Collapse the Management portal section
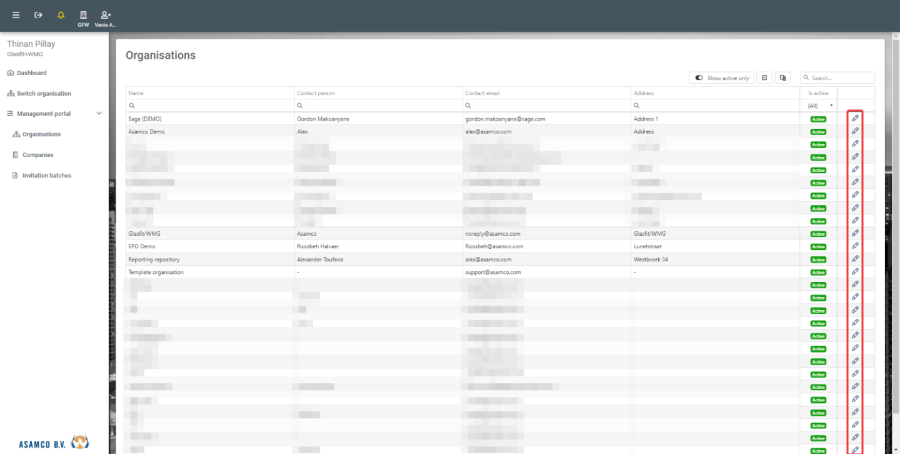This screenshot has height=454, width=900. (98, 114)
